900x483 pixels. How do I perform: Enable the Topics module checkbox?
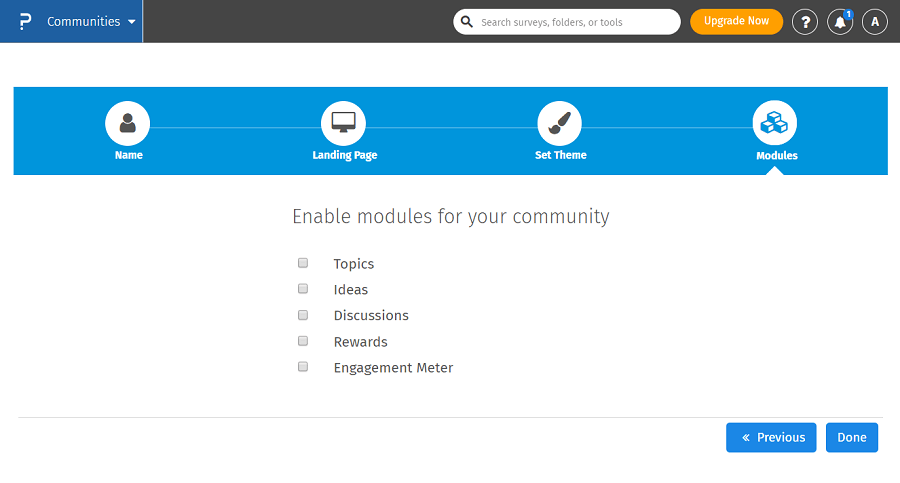303,263
